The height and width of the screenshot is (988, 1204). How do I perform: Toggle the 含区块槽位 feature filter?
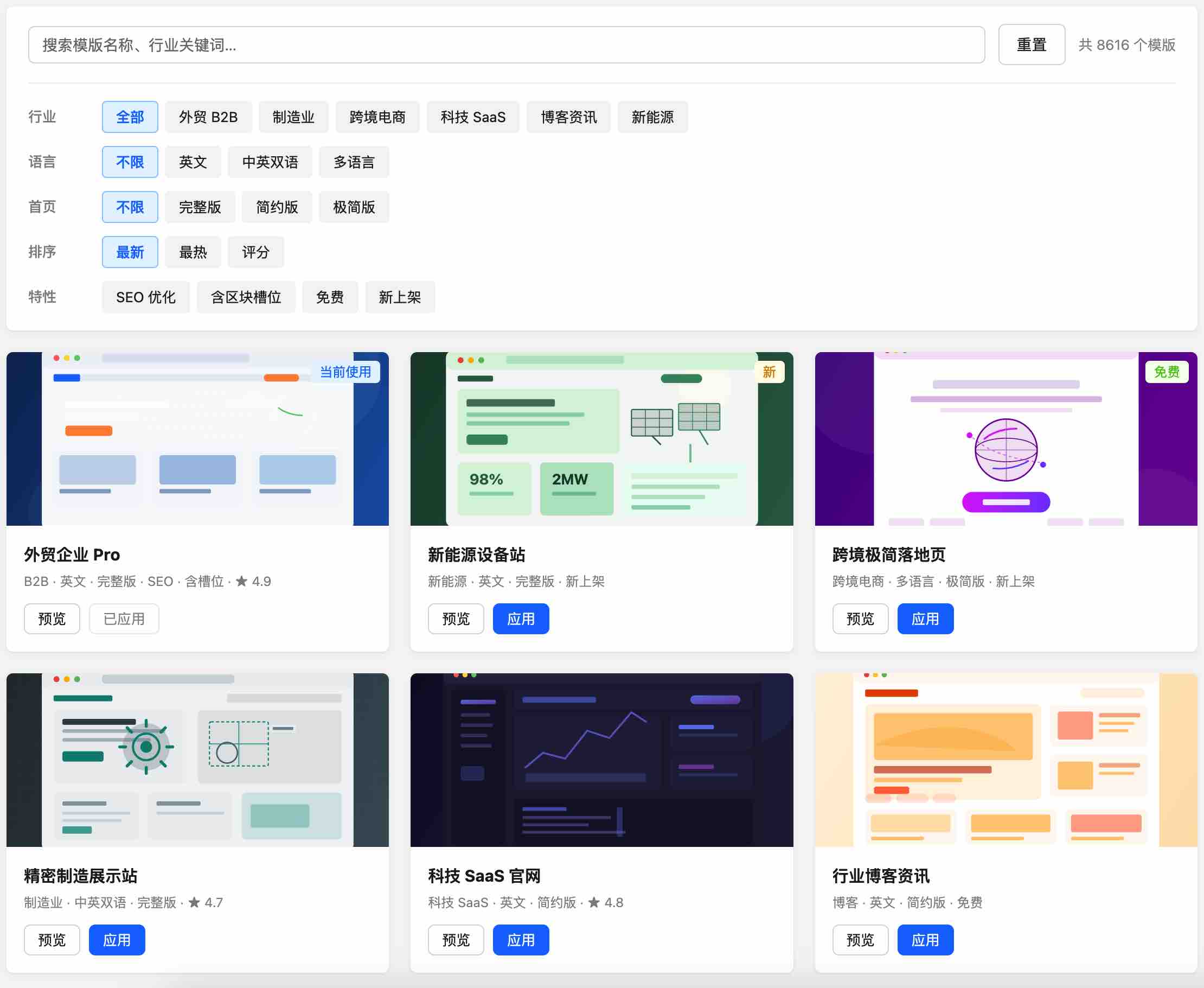[246, 297]
